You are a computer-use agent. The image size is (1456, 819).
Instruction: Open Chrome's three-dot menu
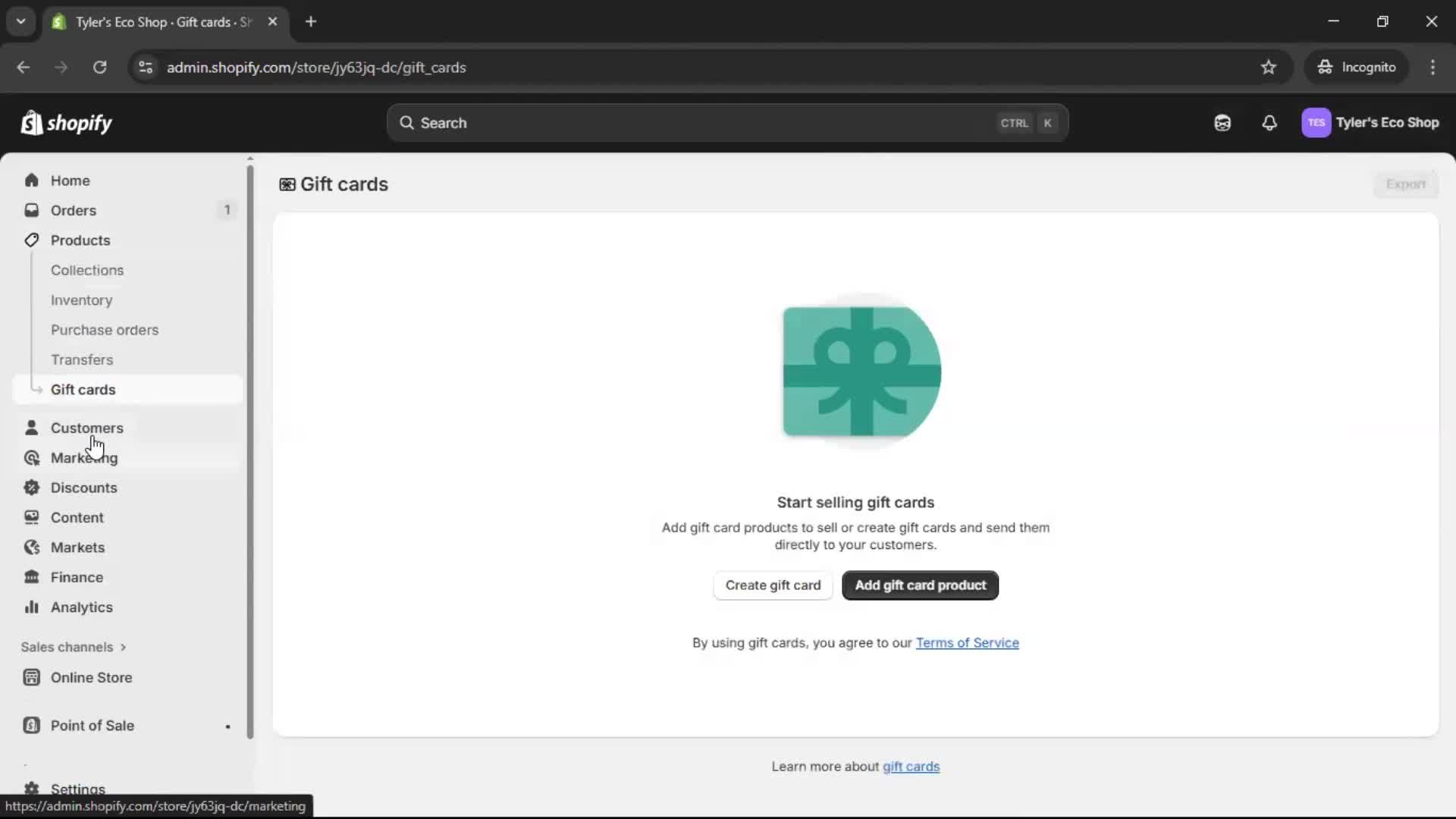[1433, 67]
